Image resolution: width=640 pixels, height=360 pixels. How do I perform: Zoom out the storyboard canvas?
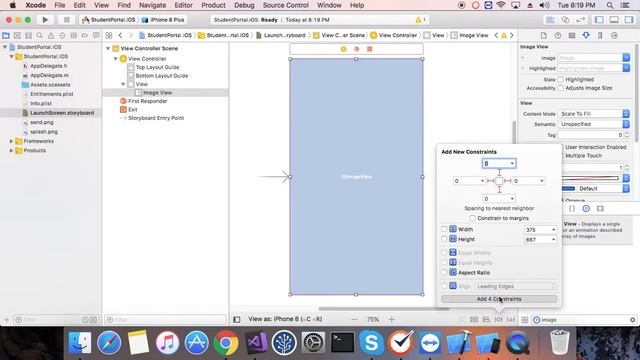click(354, 320)
